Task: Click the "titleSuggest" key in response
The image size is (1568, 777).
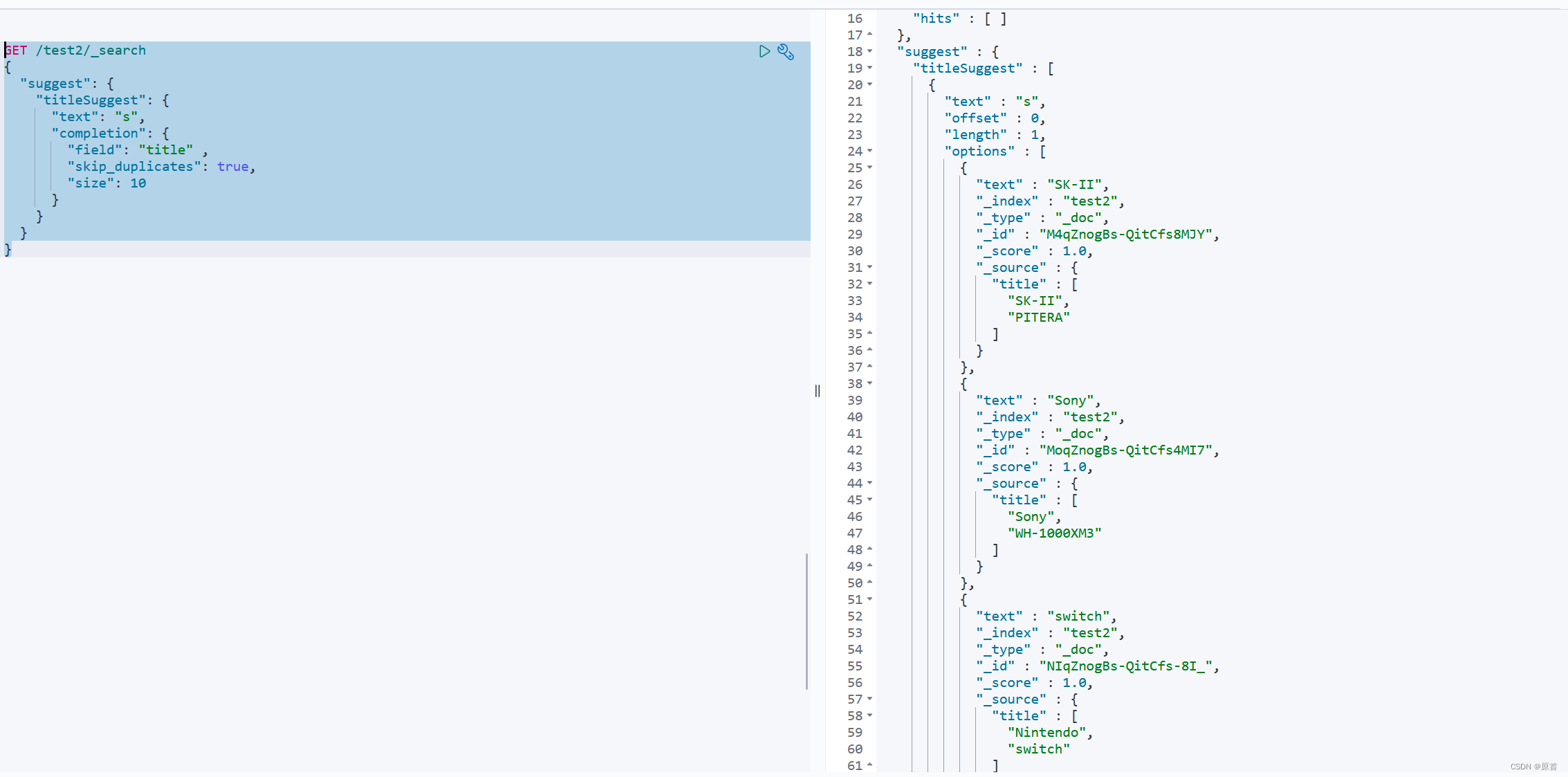Action: 968,68
